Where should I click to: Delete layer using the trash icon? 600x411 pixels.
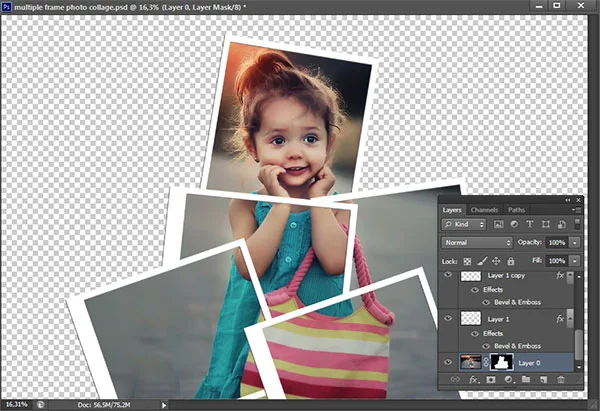(561, 379)
